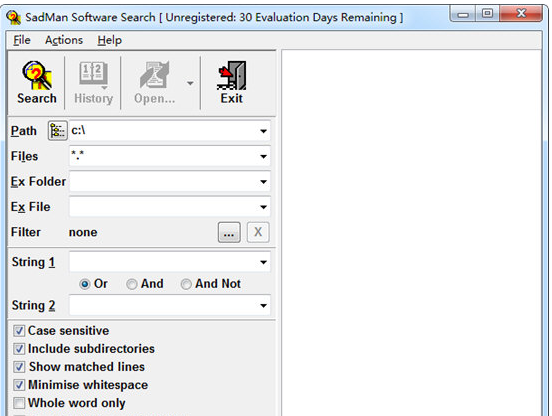This screenshot has height=416, width=552.
Task: Toggle Case sensitive checkbox
Action: (19, 331)
